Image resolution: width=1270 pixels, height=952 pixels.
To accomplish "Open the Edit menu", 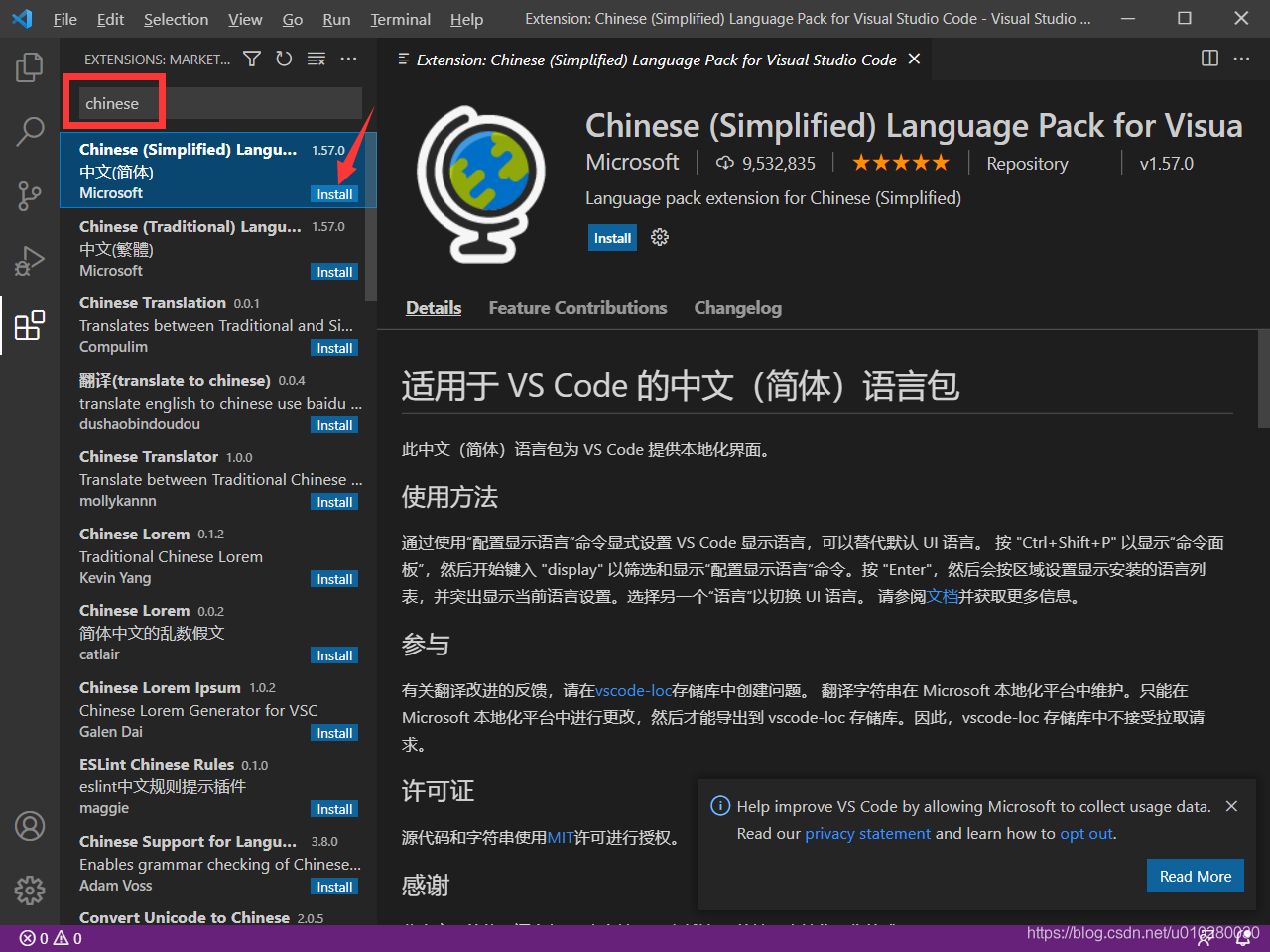I will (x=110, y=19).
